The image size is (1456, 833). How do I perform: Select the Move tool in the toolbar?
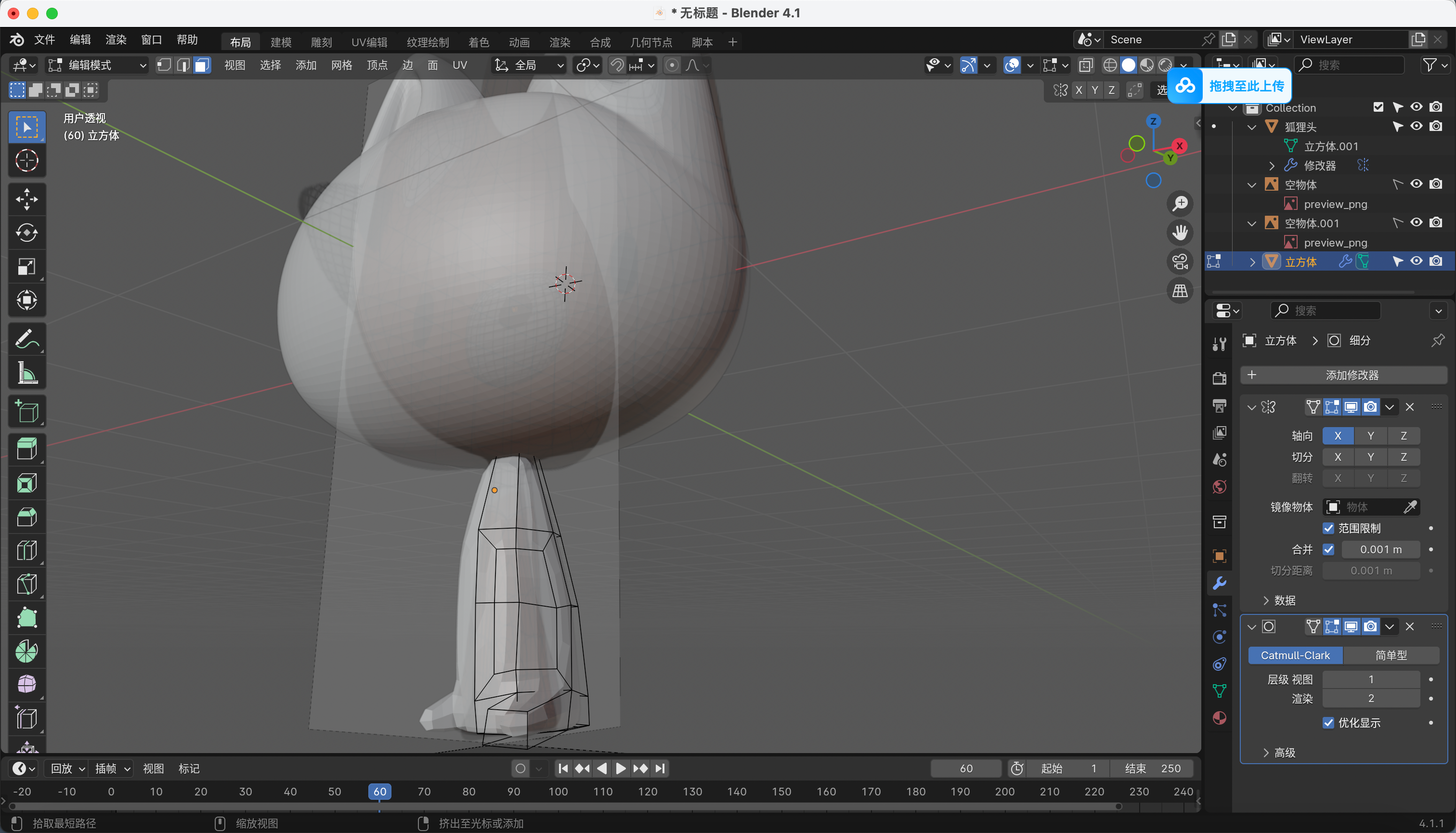coord(26,199)
